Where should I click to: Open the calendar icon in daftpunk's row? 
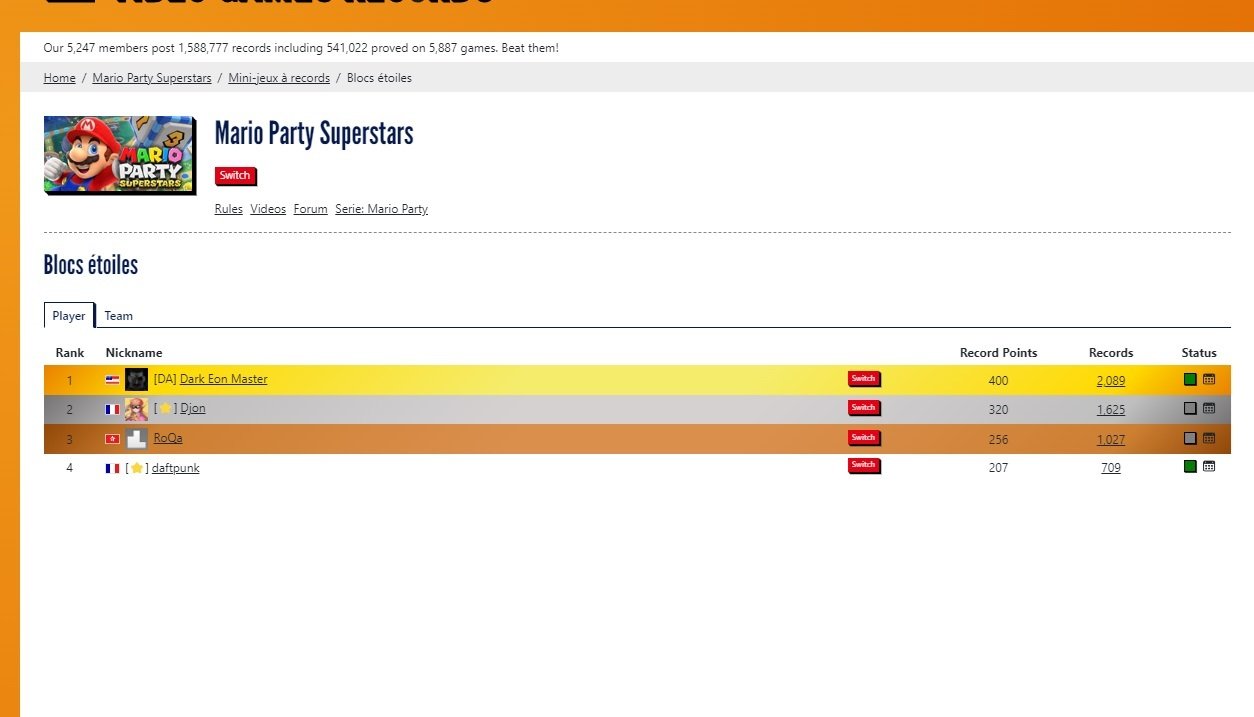(x=1209, y=466)
